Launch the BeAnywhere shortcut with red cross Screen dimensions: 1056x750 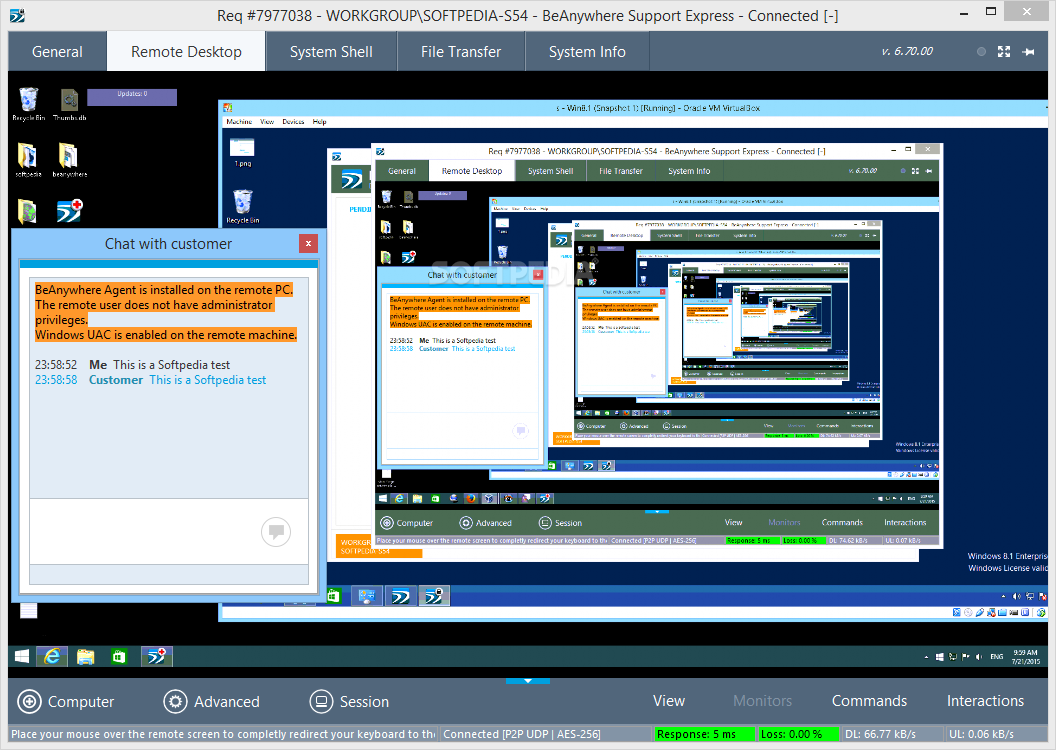click(69, 211)
